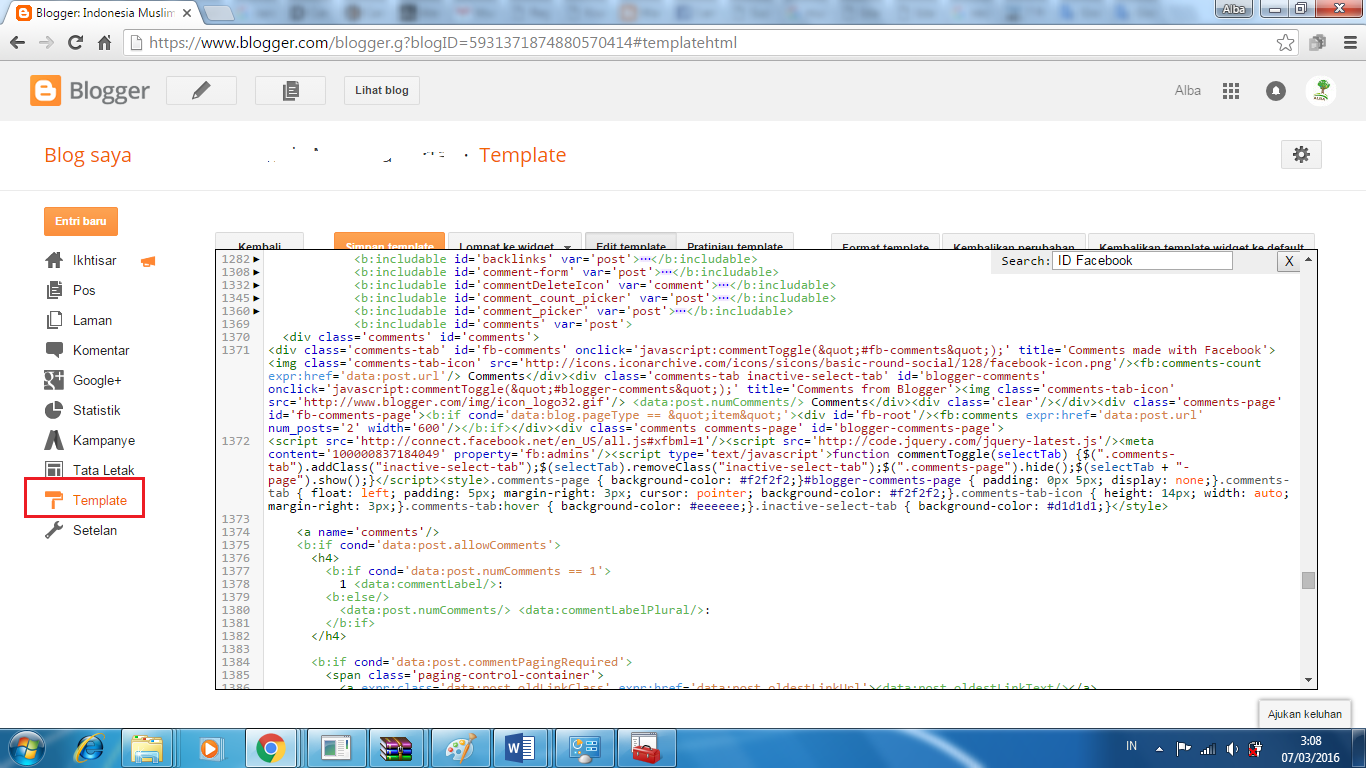The height and width of the screenshot is (768, 1366).
Task: Open the post list icon button
Action: [290, 90]
